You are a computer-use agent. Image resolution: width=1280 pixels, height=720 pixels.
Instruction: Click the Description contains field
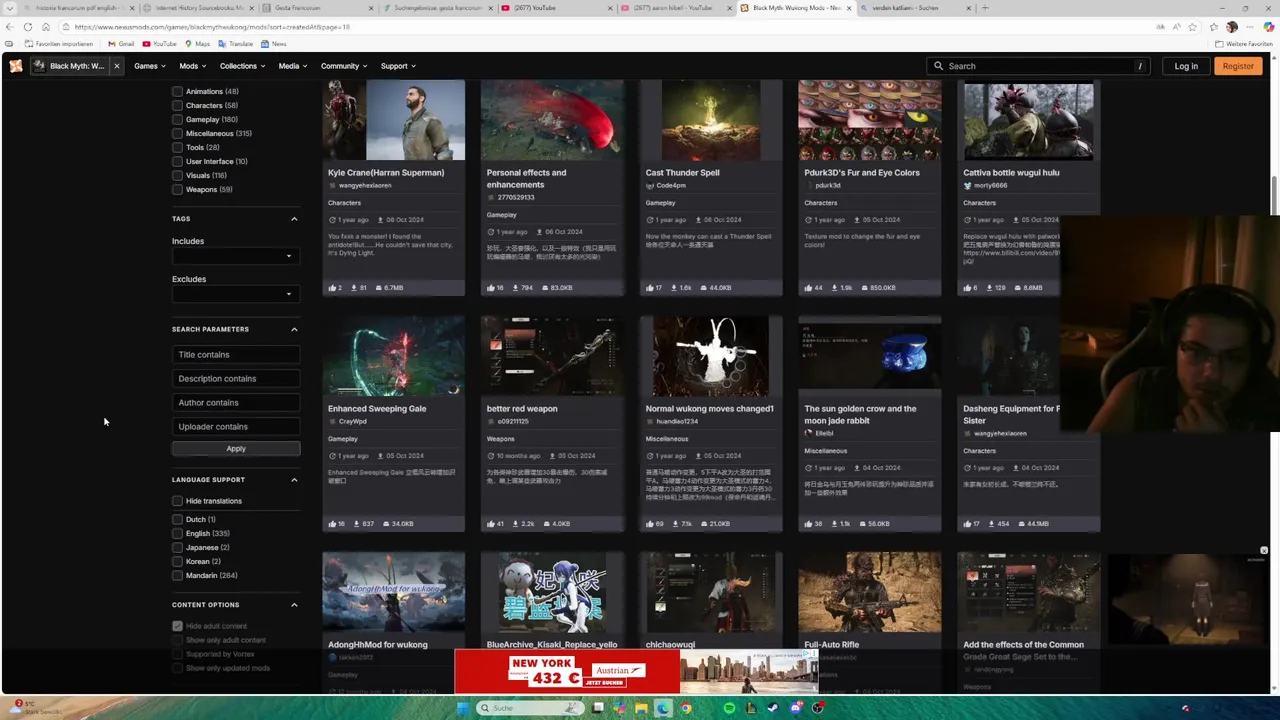236,379
